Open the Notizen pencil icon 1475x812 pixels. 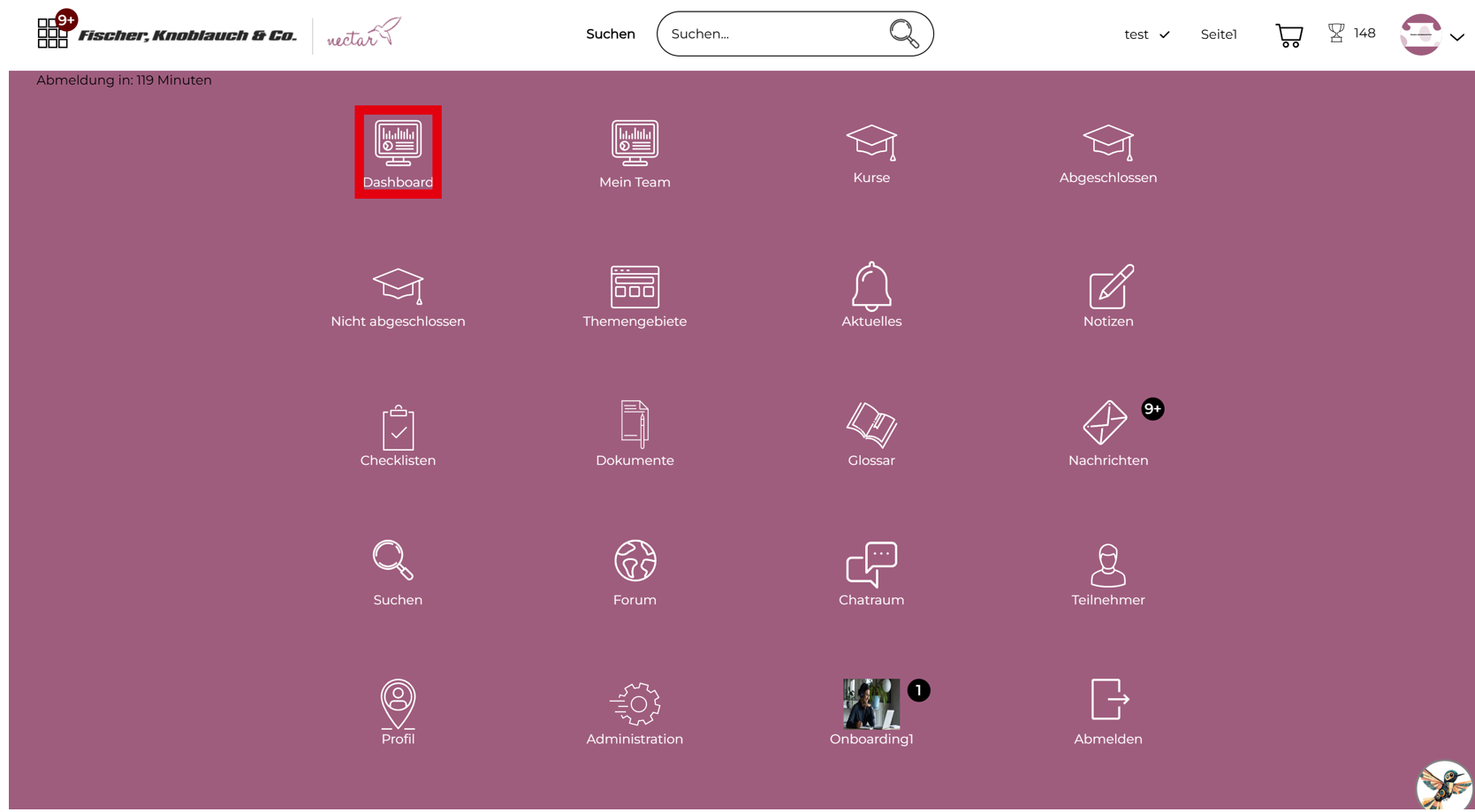(1108, 286)
